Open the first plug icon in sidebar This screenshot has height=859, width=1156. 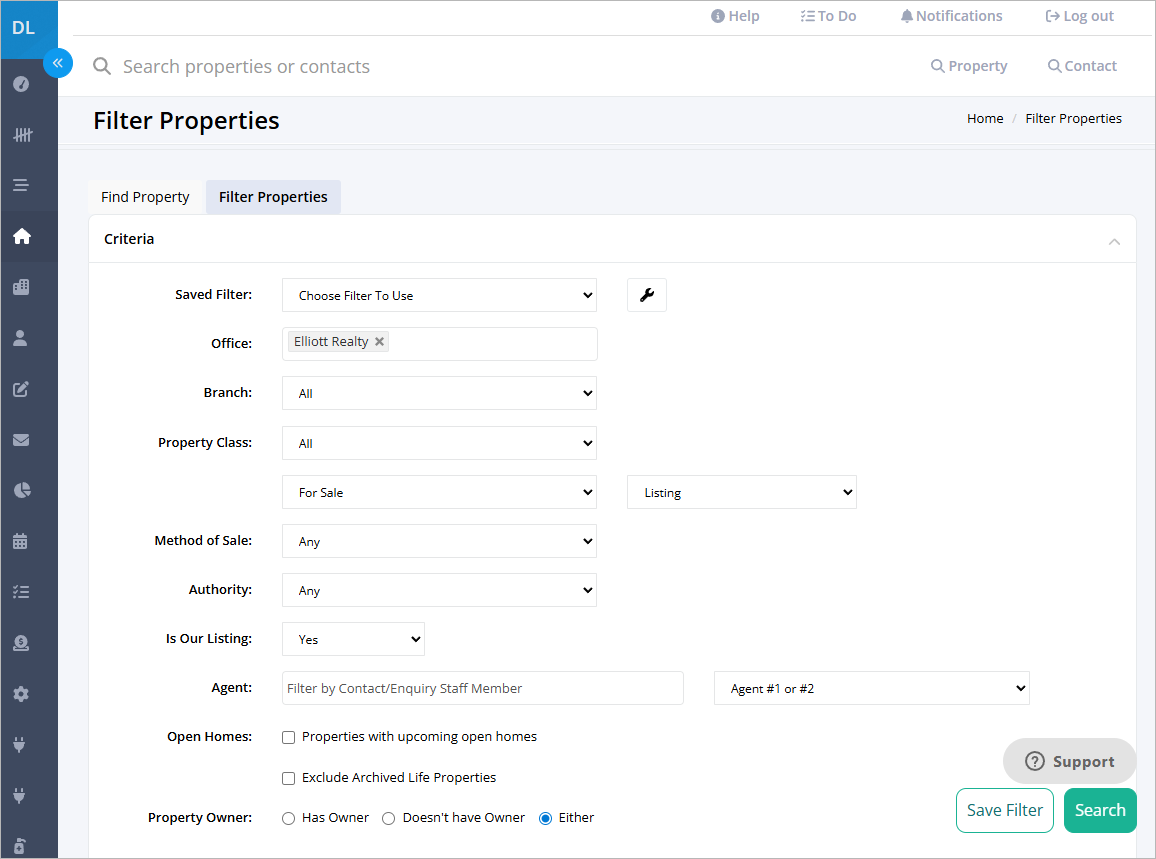(x=20, y=745)
